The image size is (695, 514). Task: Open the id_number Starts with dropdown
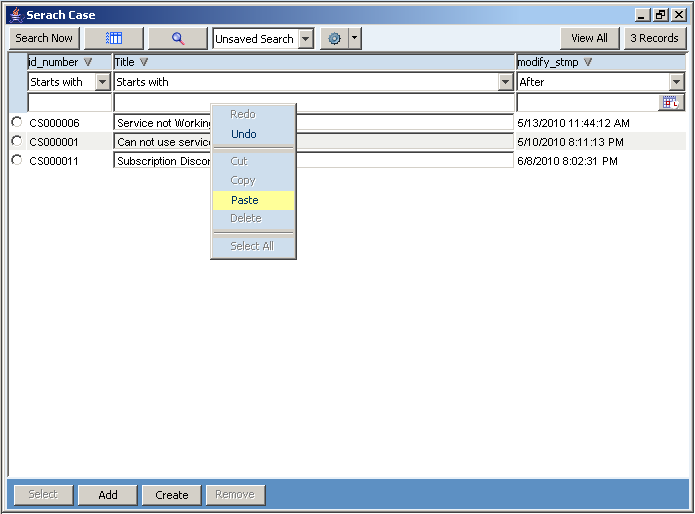pos(103,82)
